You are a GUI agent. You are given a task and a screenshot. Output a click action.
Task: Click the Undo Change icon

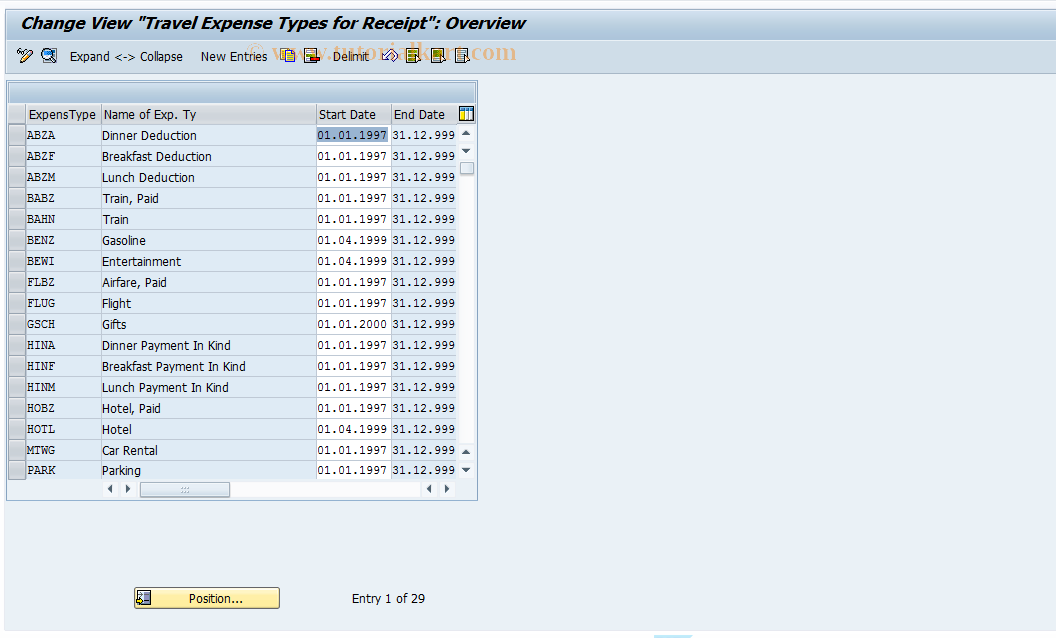pos(389,56)
